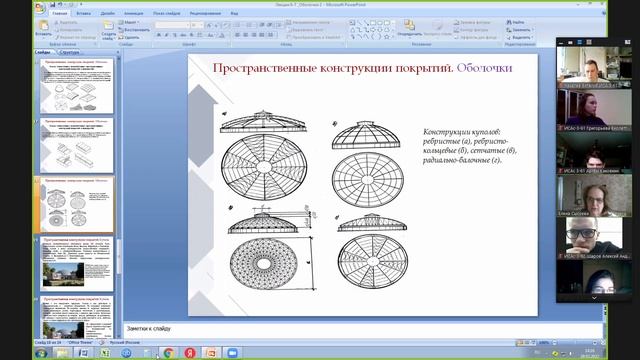Open the Анимация ribbon tab

[x=133, y=13]
